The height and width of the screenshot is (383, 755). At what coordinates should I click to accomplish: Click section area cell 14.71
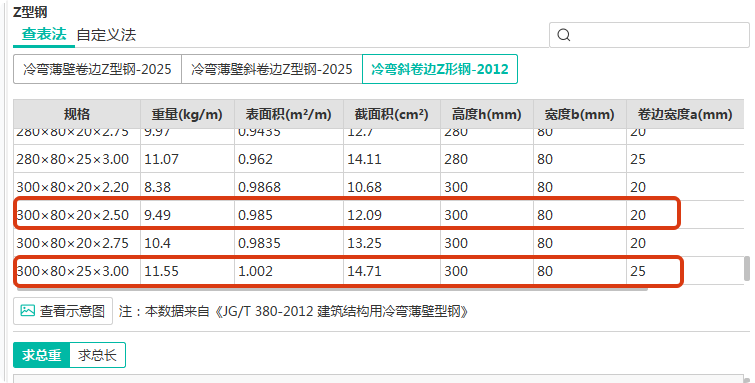click(x=392, y=271)
